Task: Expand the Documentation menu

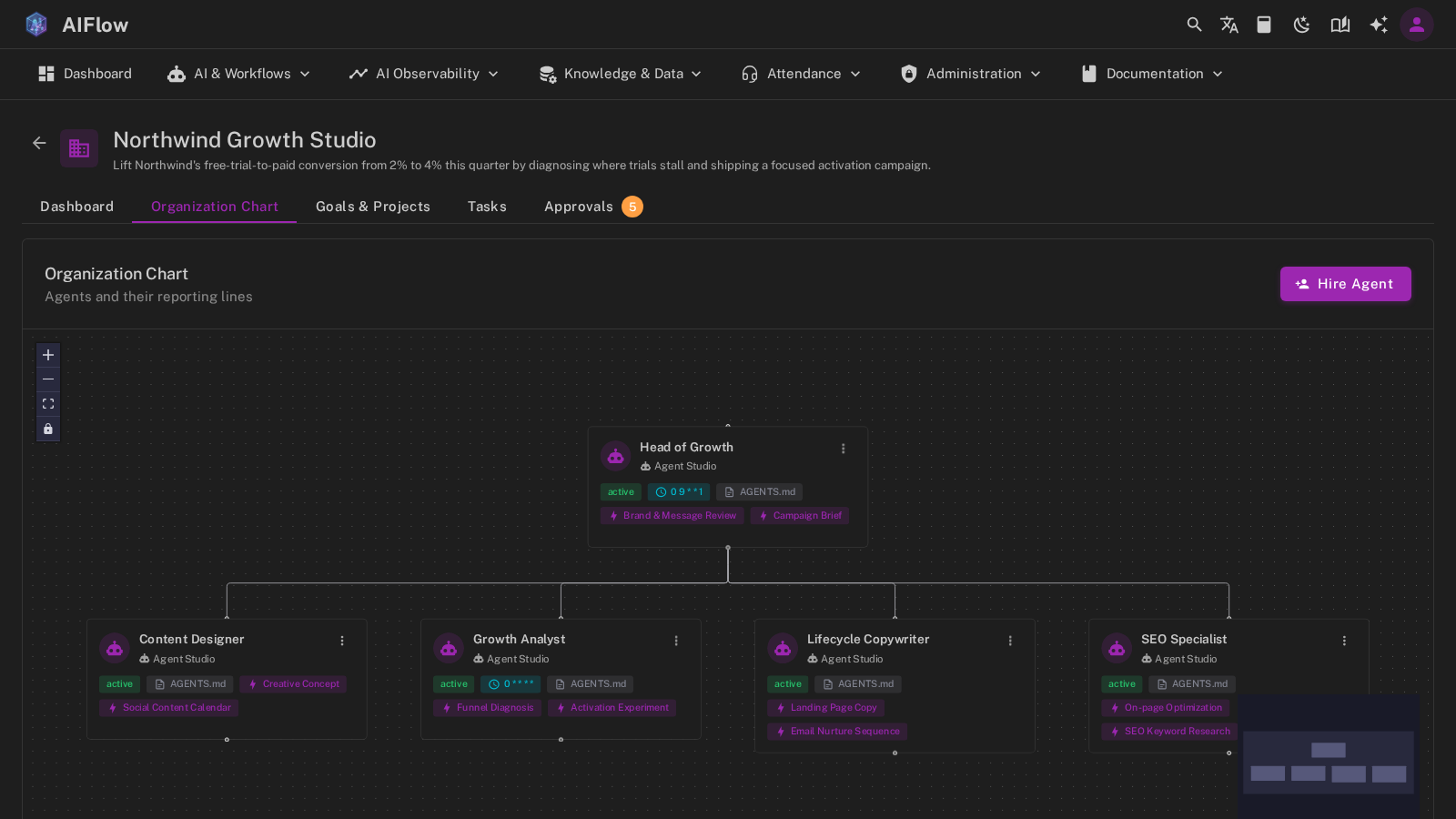Action: tap(1152, 74)
